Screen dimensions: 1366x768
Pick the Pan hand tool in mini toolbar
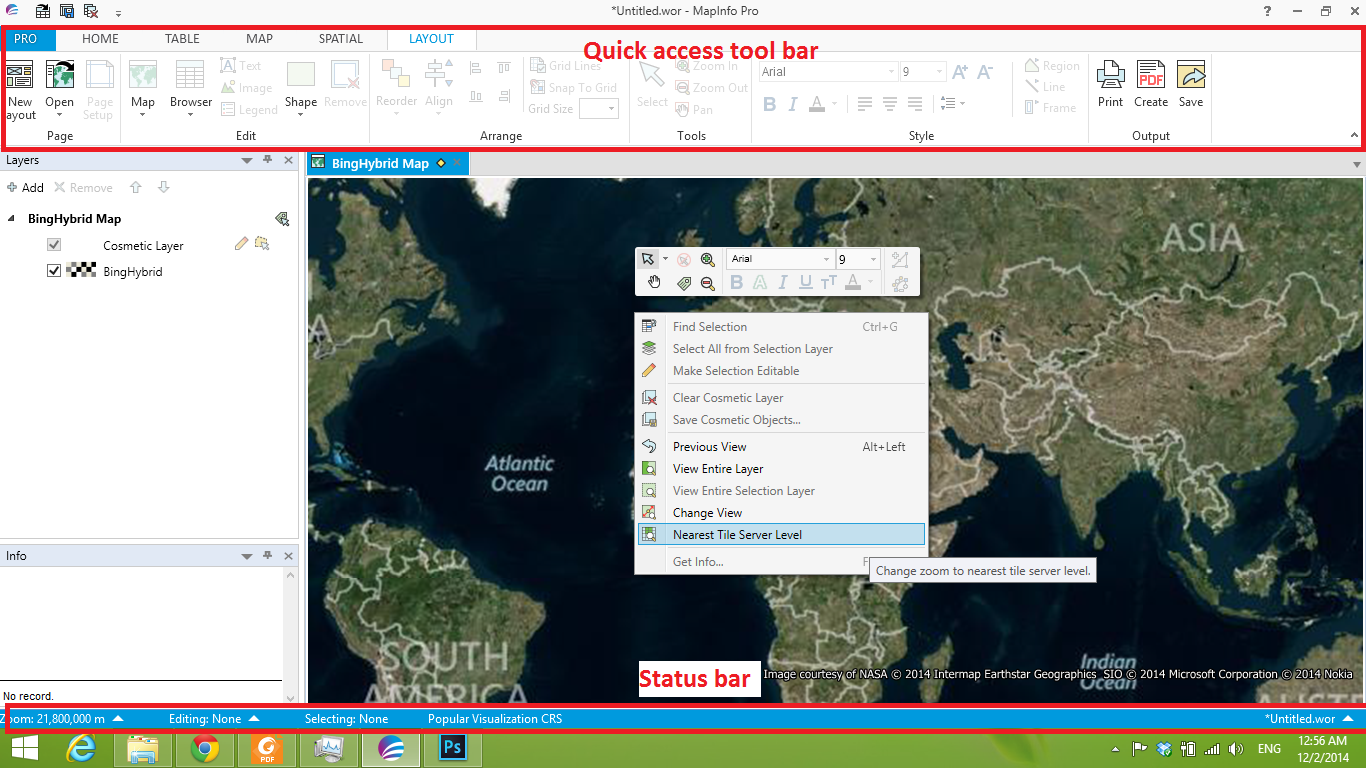coord(654,283)
